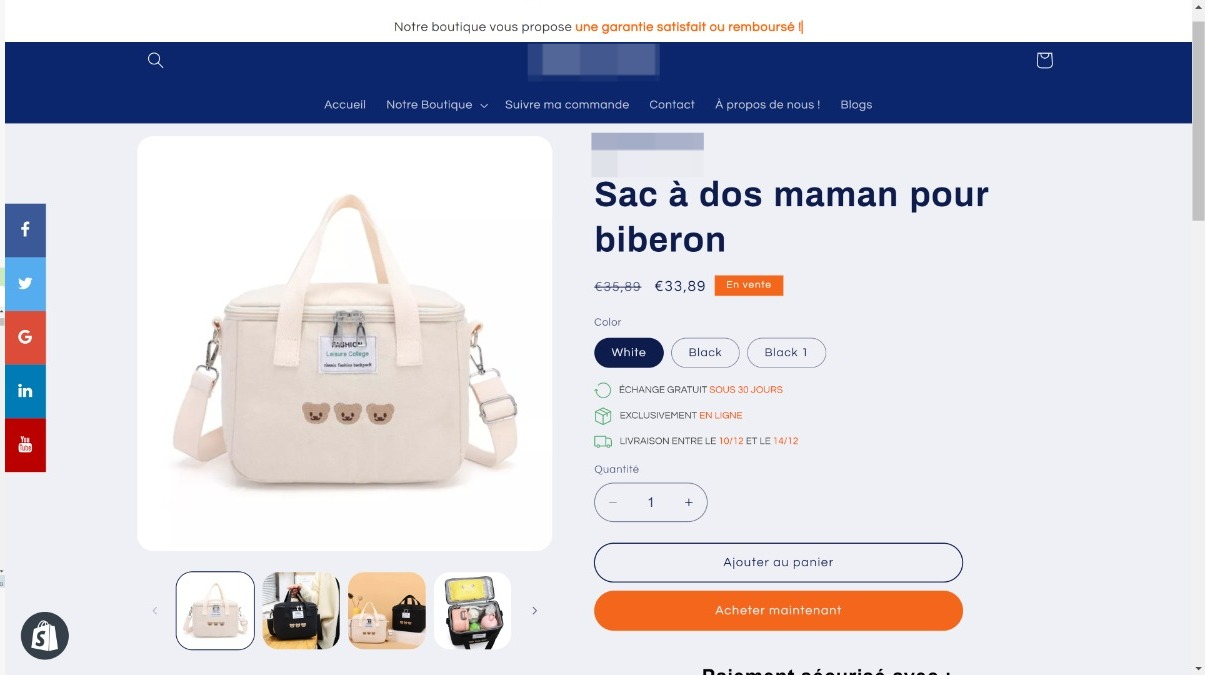Open the YouTube sidebar icon
This screenshot has height=675, width=1205.
25,445
